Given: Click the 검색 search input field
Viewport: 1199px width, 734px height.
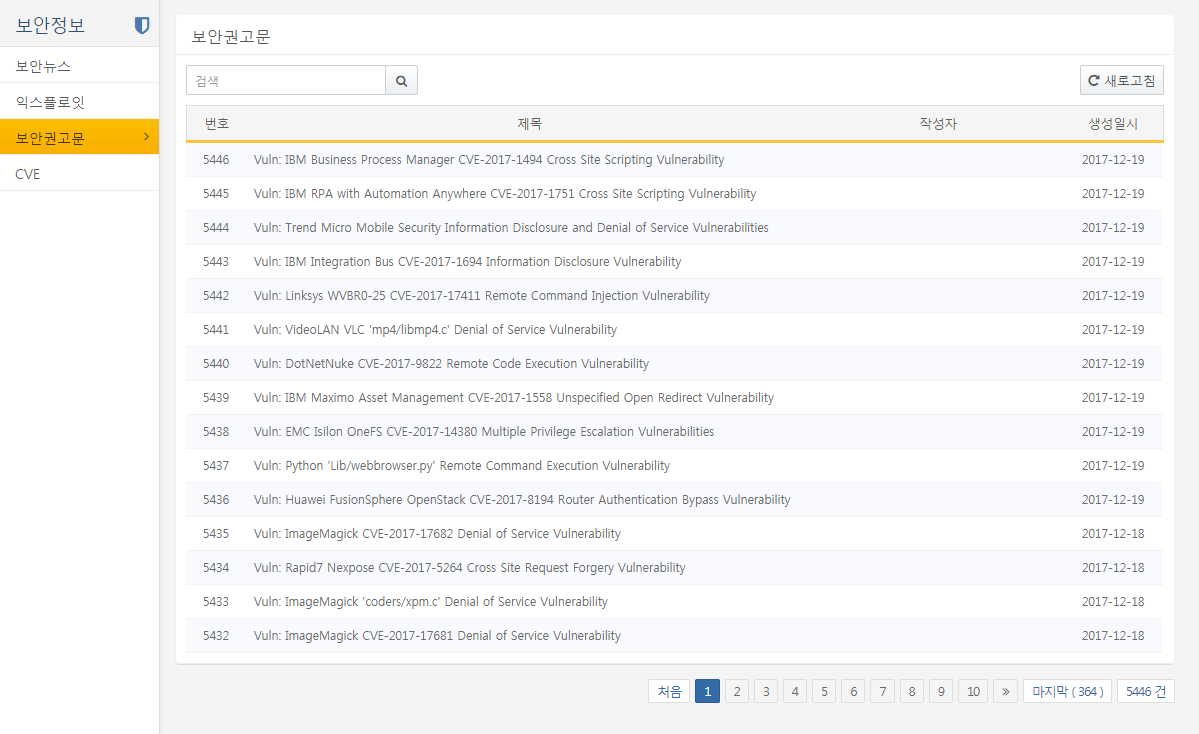Looking at the screenshot, I should coord(286,80).
